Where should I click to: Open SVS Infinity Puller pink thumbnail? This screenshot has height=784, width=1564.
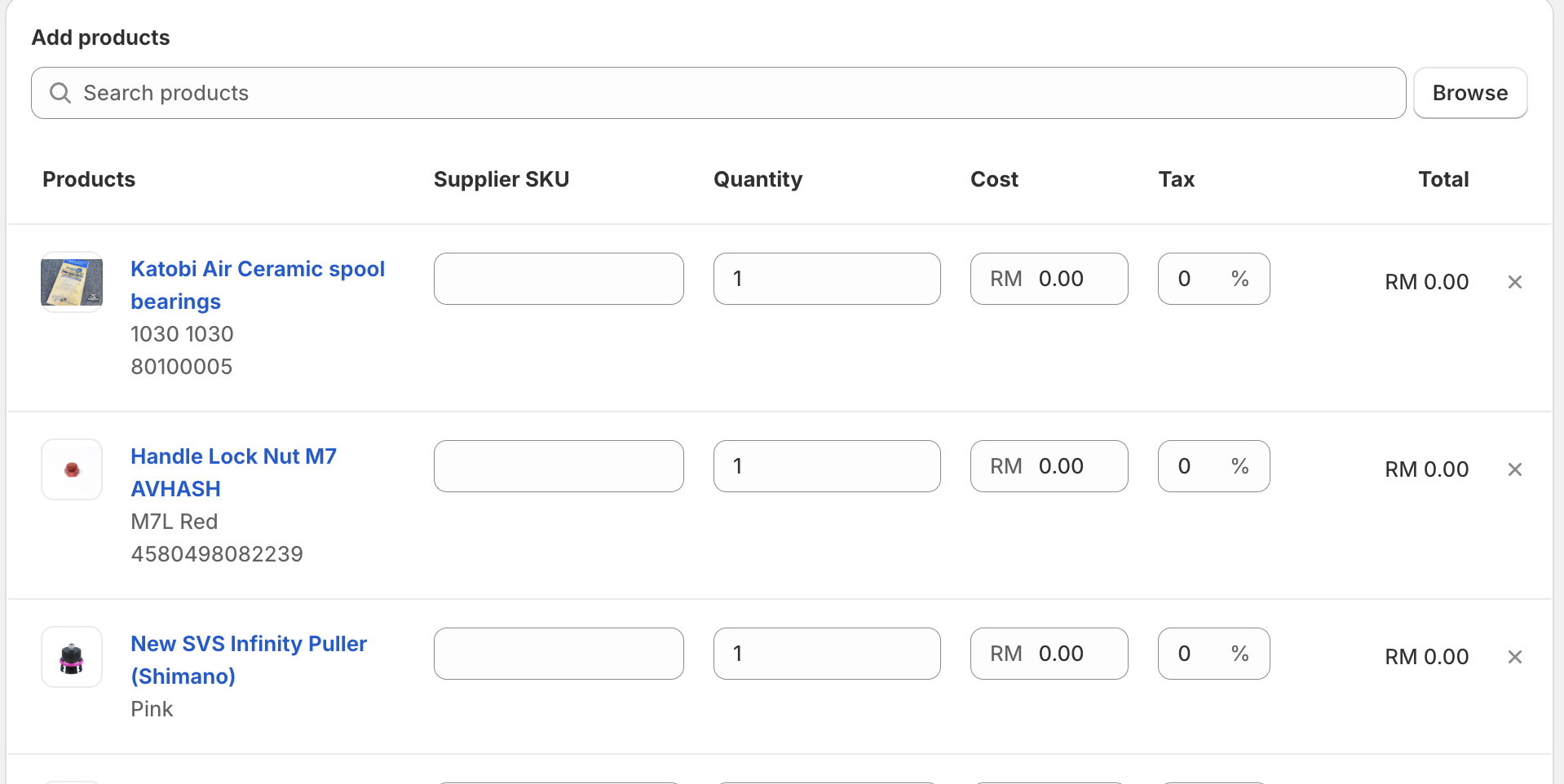point(72,657)
